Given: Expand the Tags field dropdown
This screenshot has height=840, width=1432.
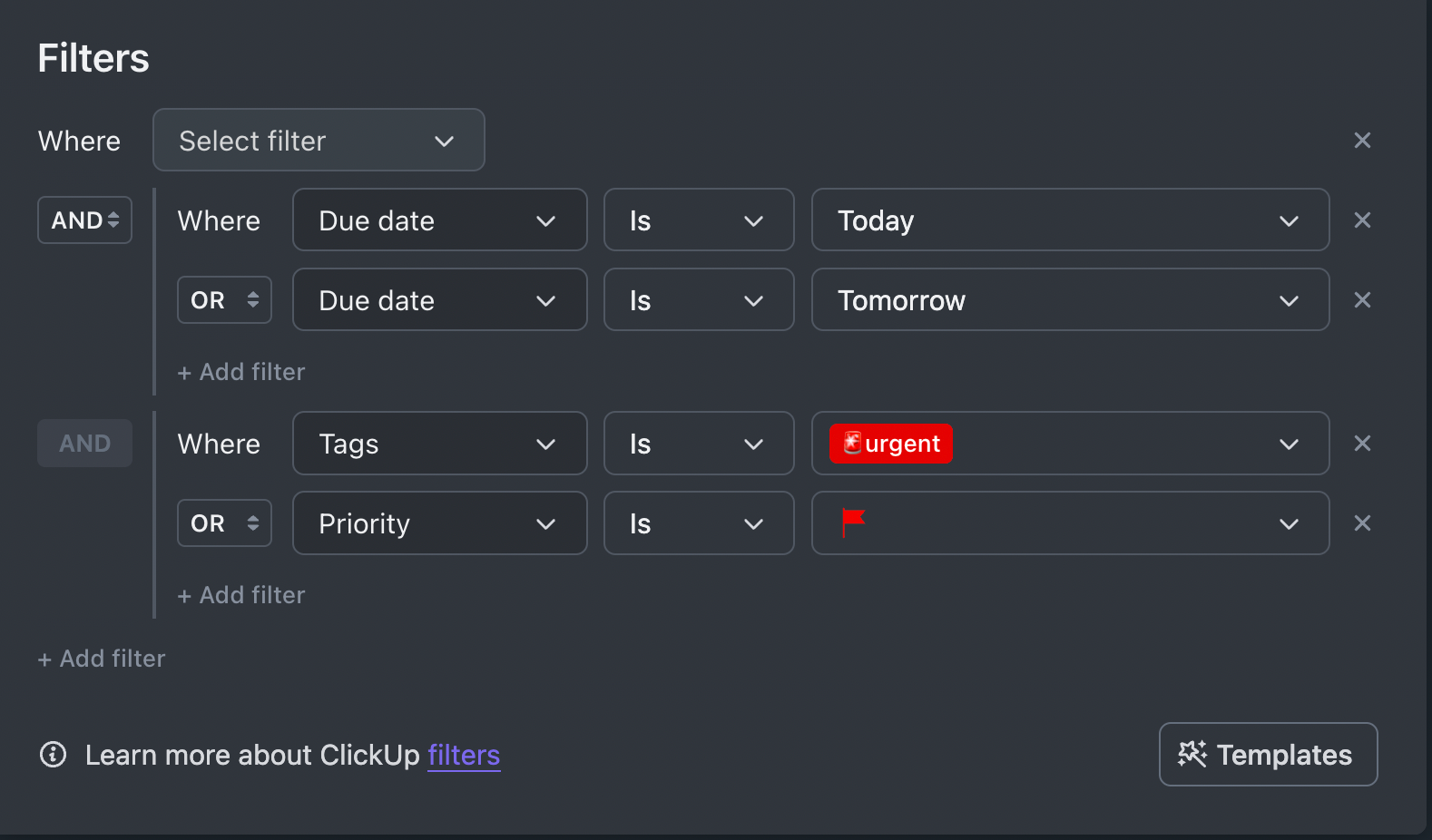Looking at the screenshot, I should point(439,444).
